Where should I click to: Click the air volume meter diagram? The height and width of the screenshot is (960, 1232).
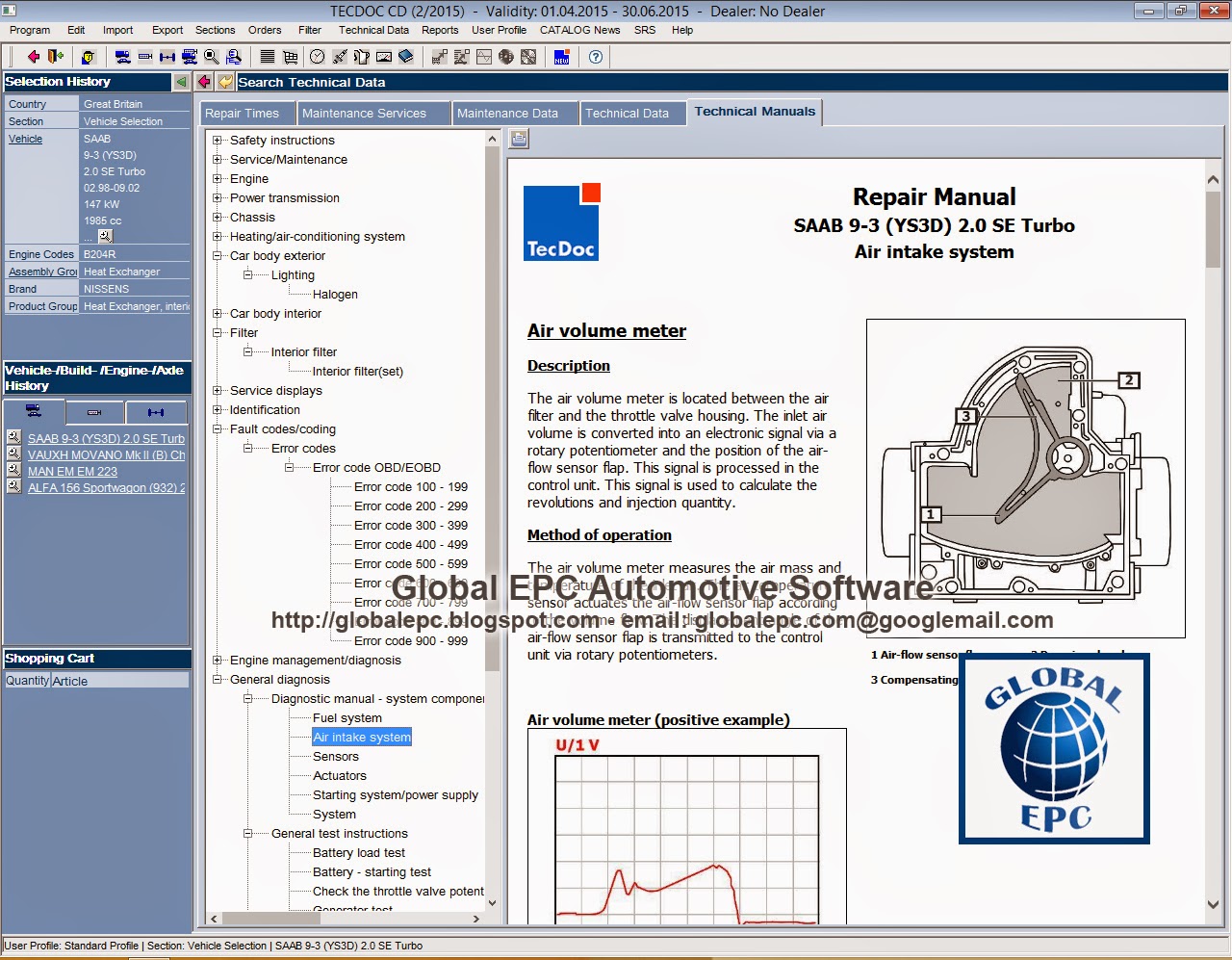(x=1025, y=479)
